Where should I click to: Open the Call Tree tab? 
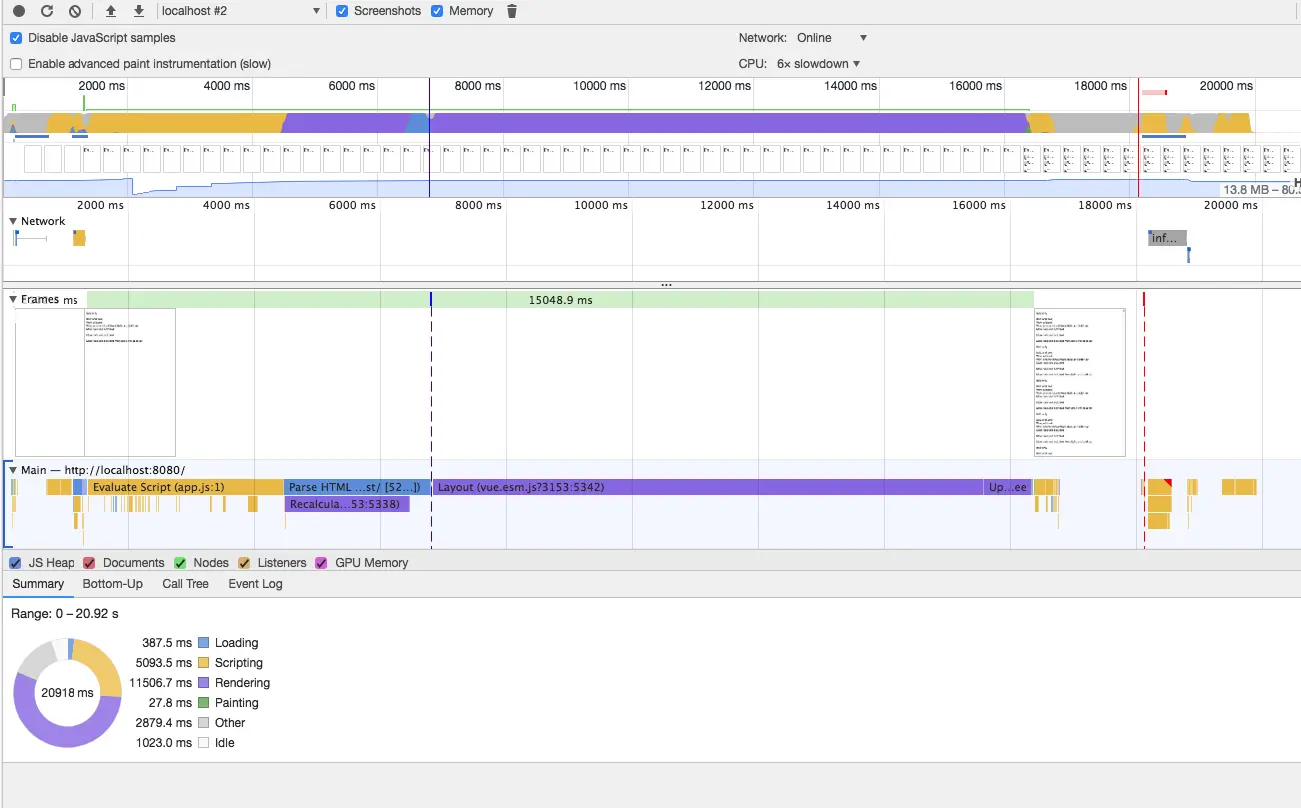click(x=185, y=584)
